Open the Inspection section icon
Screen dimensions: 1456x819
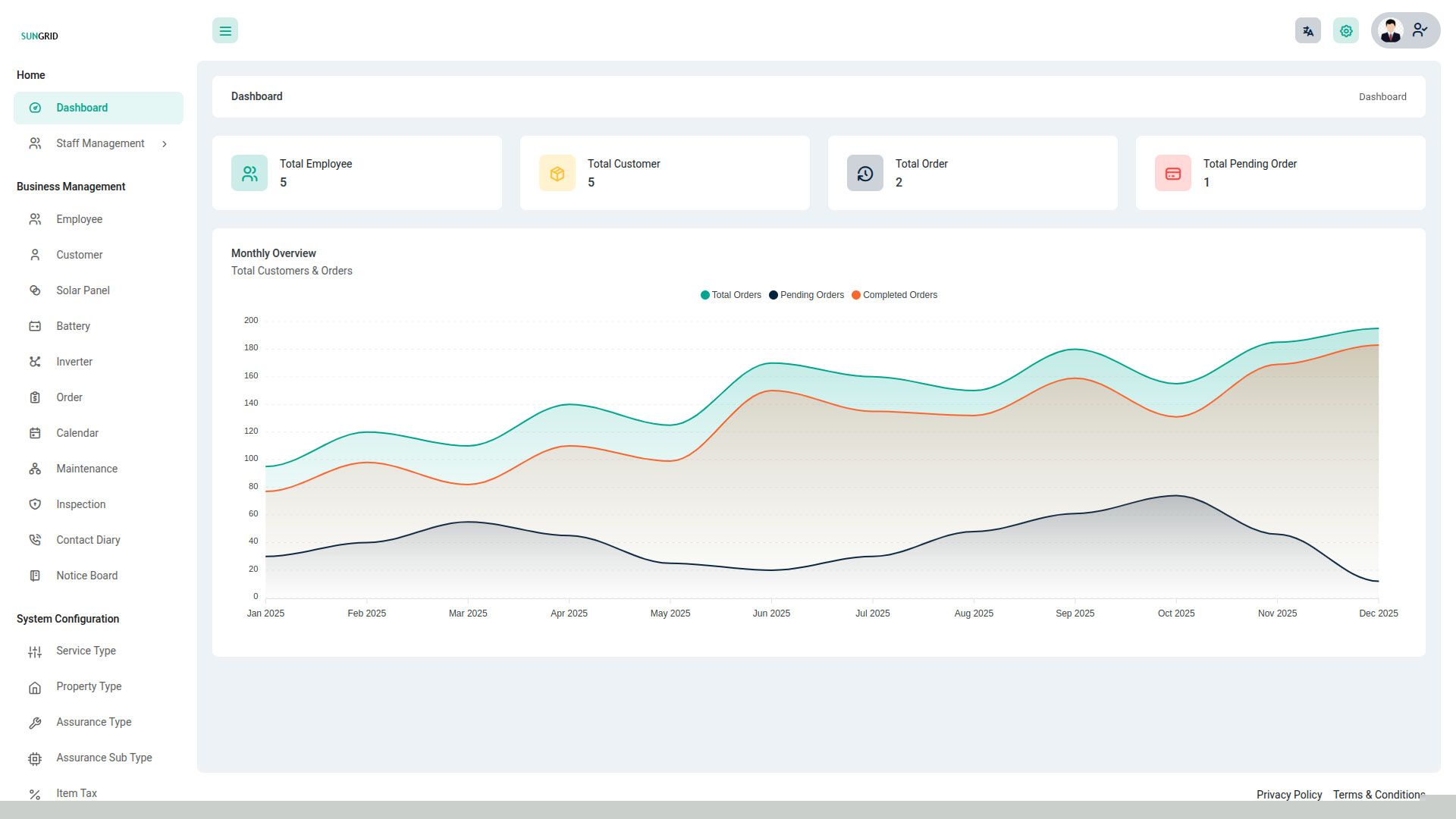[x=35, y=504]
